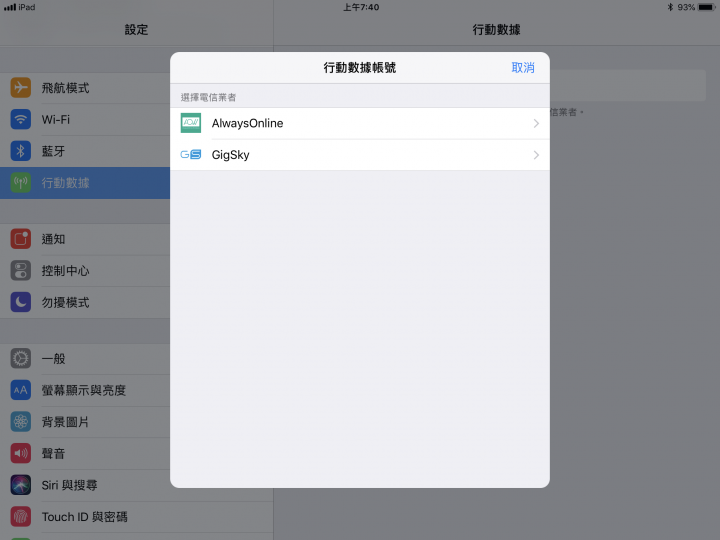Screen dimensions: 720x540
Task: Open GigSky via its chevron arrow
Action: point(536,155)
